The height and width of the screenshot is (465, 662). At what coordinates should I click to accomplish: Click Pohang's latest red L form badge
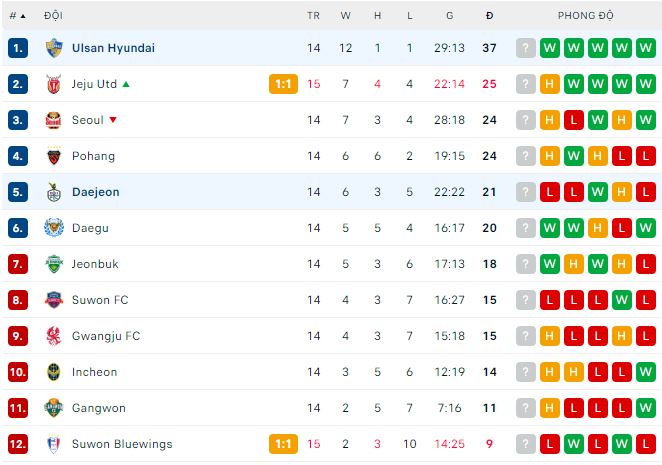(x=646, y=156)
